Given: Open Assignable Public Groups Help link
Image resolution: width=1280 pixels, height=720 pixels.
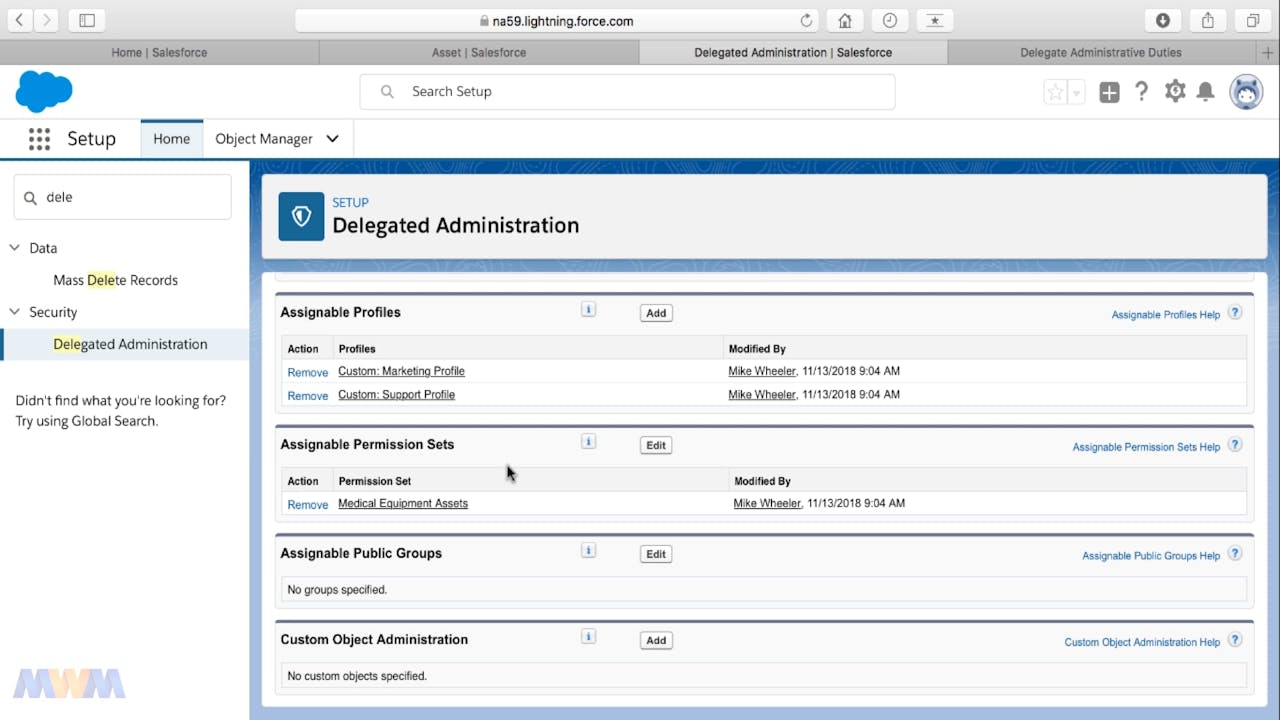Looking at the screenshot, I should (1151, 556).
